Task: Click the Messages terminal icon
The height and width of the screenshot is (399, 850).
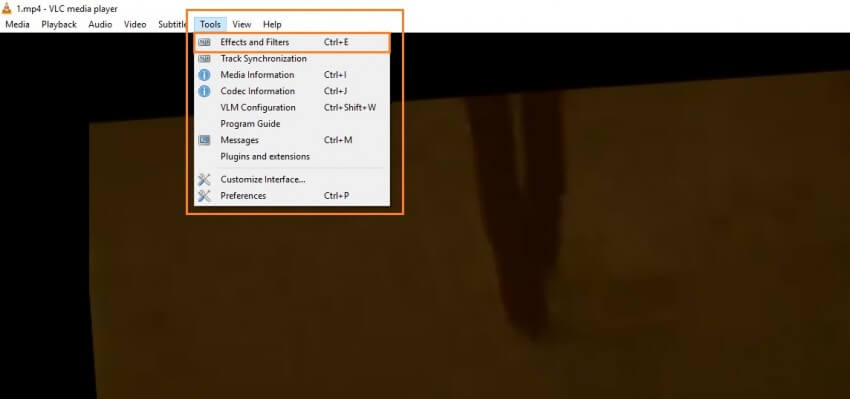Action: click(204, 140)
